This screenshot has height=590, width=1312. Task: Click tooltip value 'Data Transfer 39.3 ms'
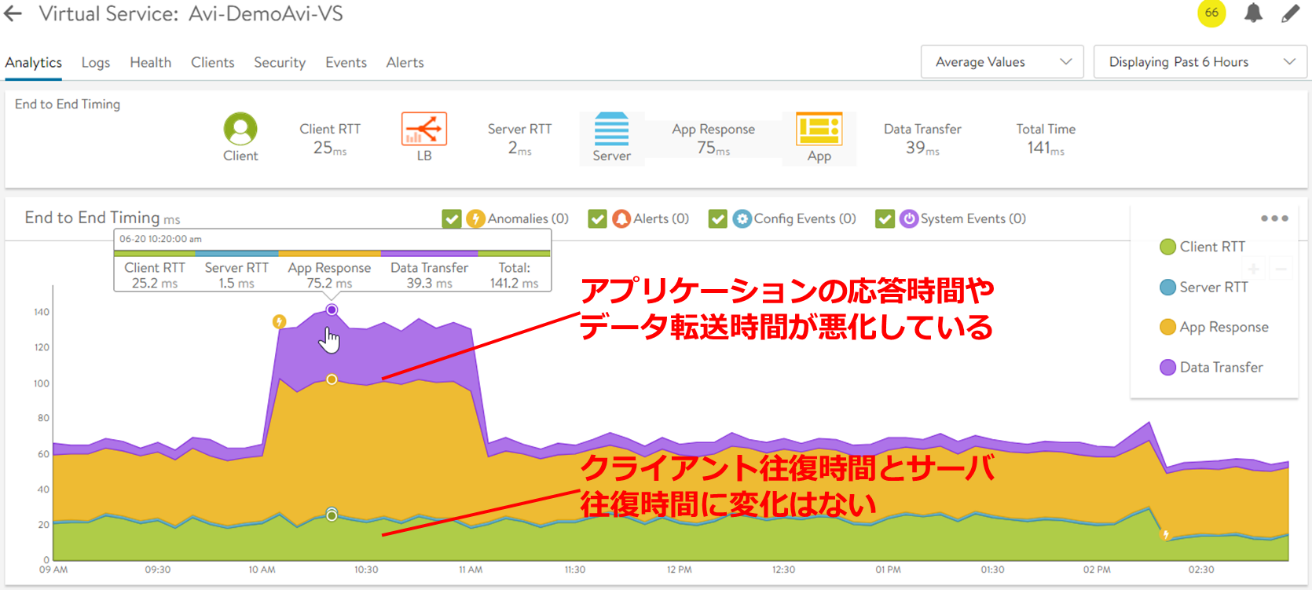429,275
